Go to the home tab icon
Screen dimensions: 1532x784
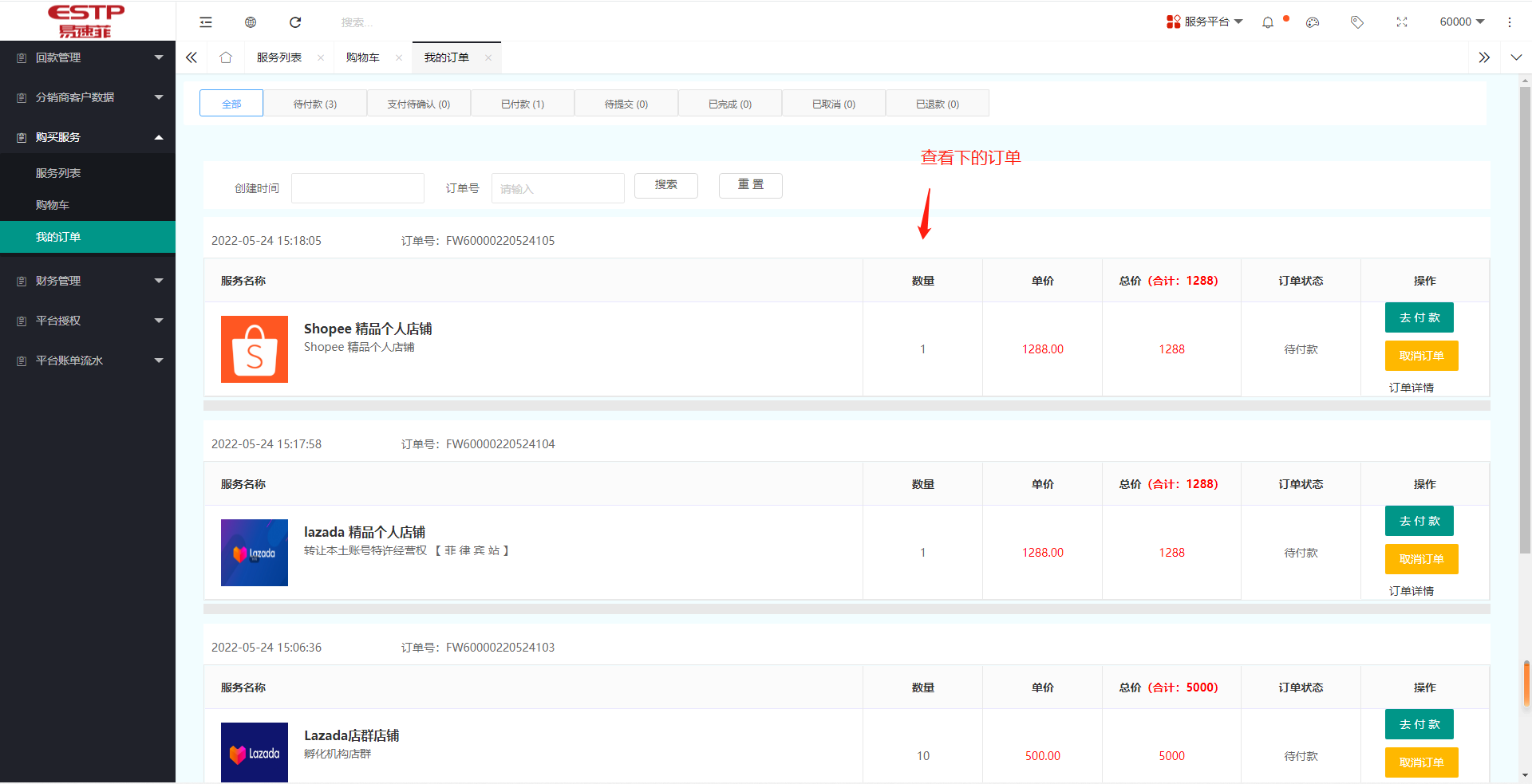[x=226, y=57]
